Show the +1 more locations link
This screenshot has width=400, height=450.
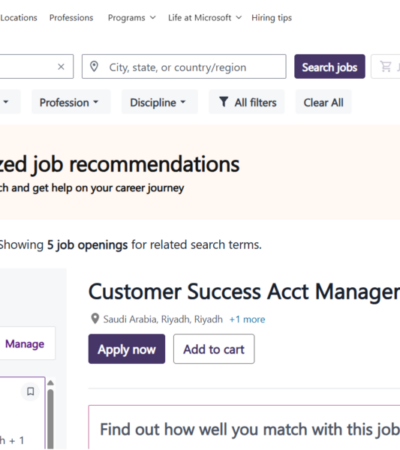click(x=247, y=319)
